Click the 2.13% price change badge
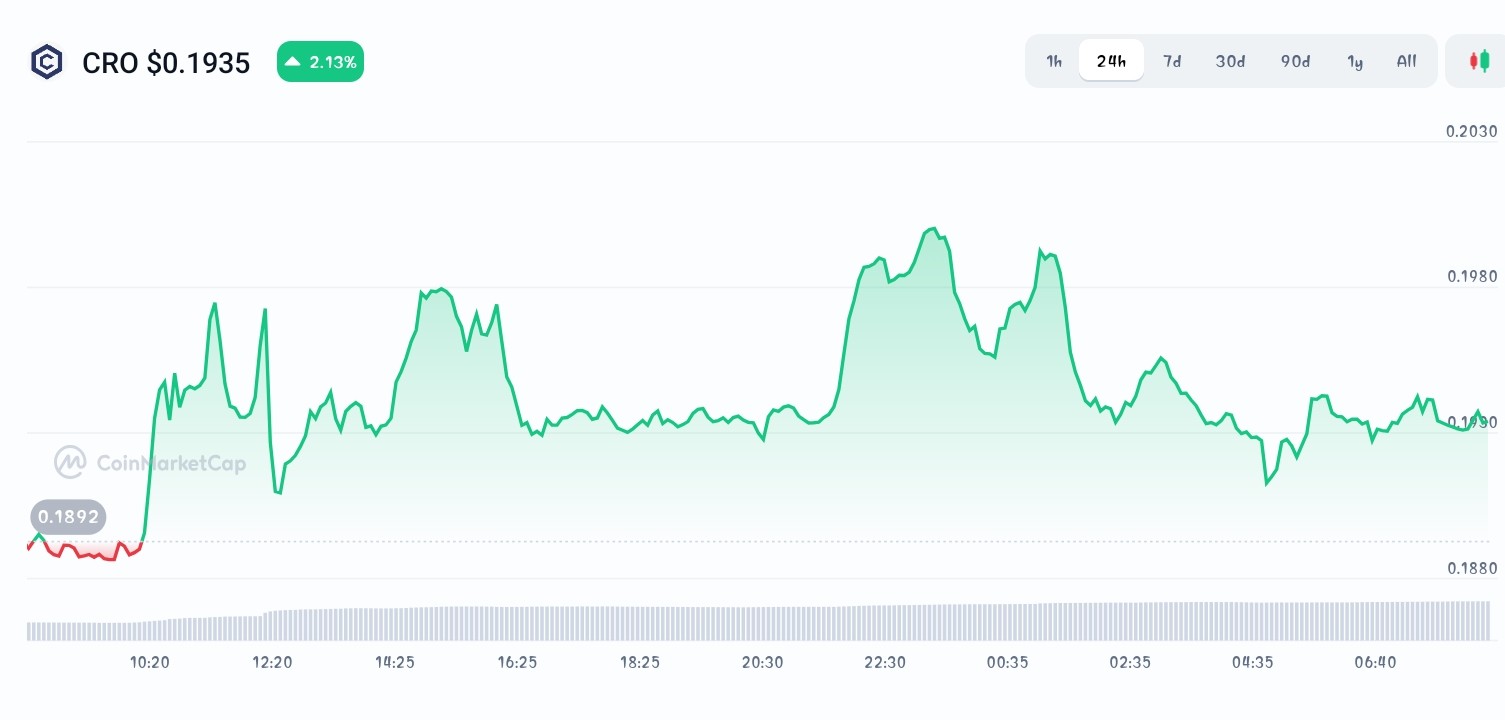The width and height of the screenshot is (1505, 720). pyautogui.click(x=320, y=62)
